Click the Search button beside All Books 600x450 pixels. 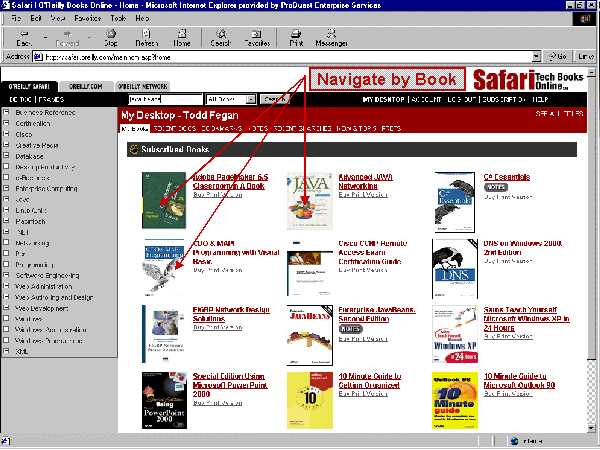pos(274,99)
